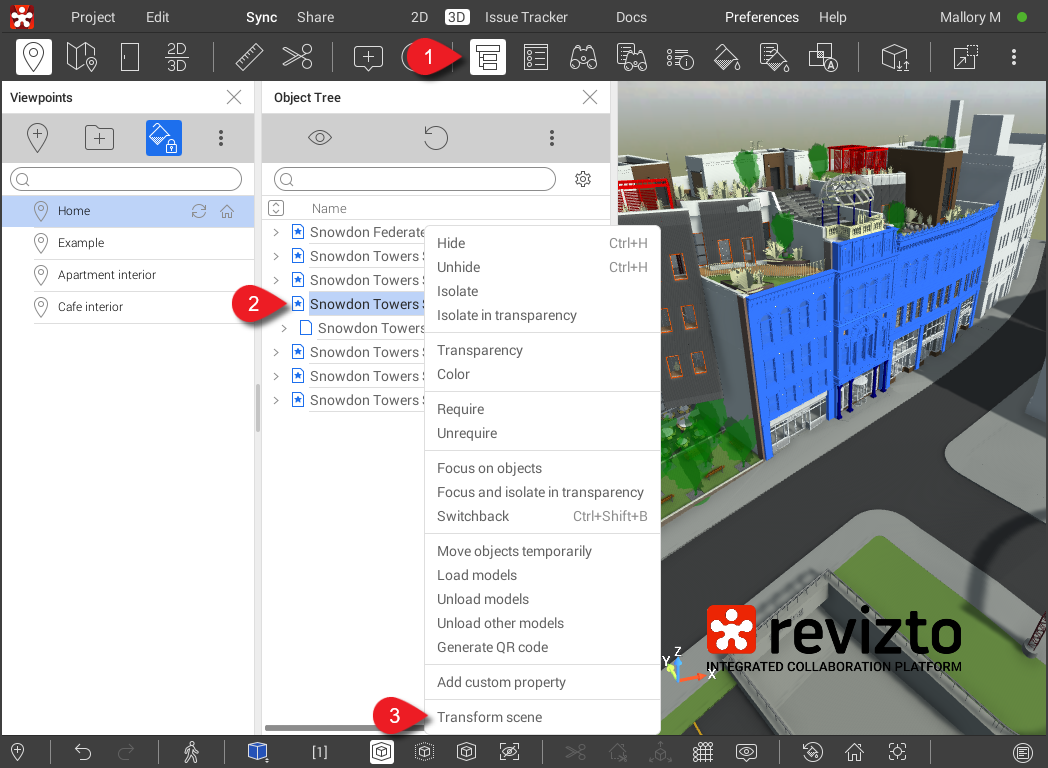Click the Object Tree search field
The width and height of the screenshot is (1048, 768).
pos(415,179)
